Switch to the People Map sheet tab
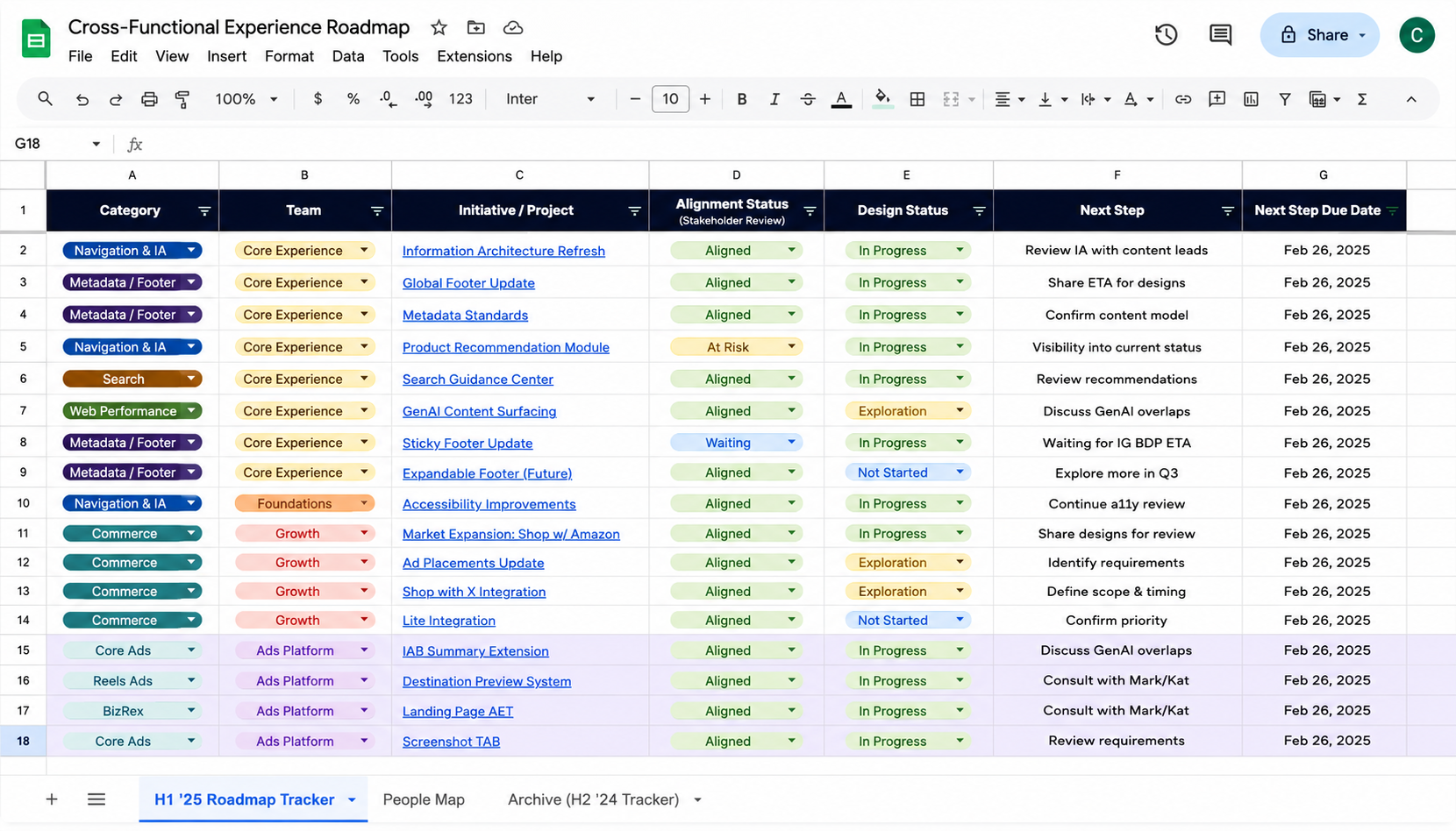This screenshot has width=1456, height=831. (424, 799)
